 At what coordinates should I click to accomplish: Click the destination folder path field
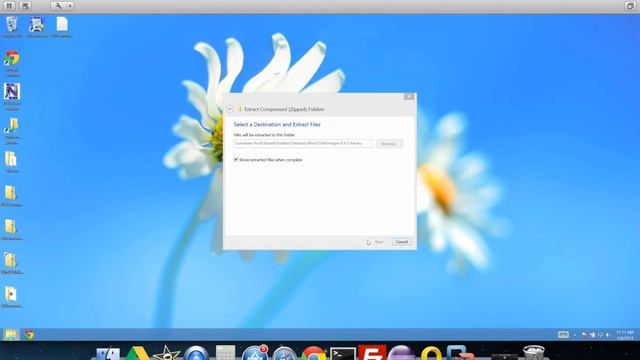[303, 143]
